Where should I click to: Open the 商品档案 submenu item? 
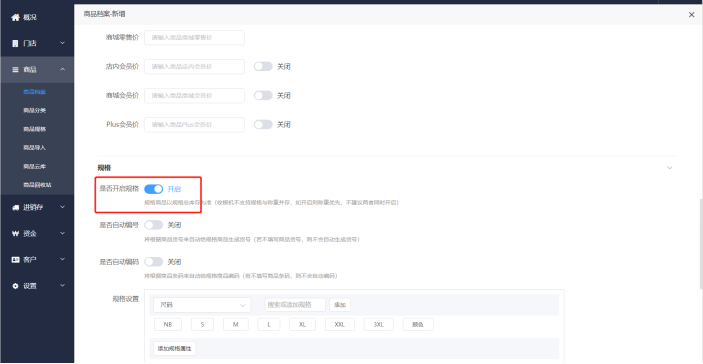tap(35, 92)
